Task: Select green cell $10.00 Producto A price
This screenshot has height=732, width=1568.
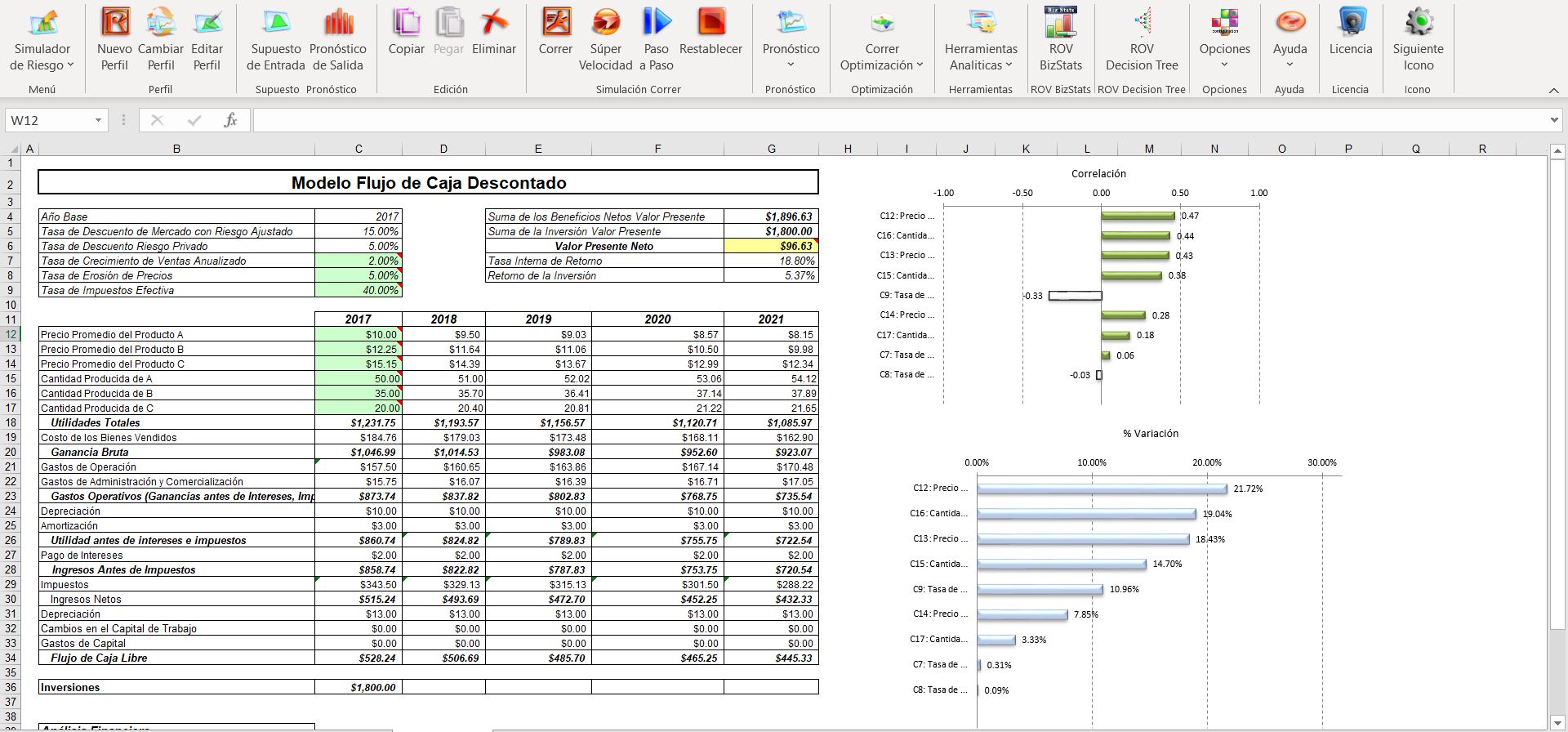Action: (359, 334)
